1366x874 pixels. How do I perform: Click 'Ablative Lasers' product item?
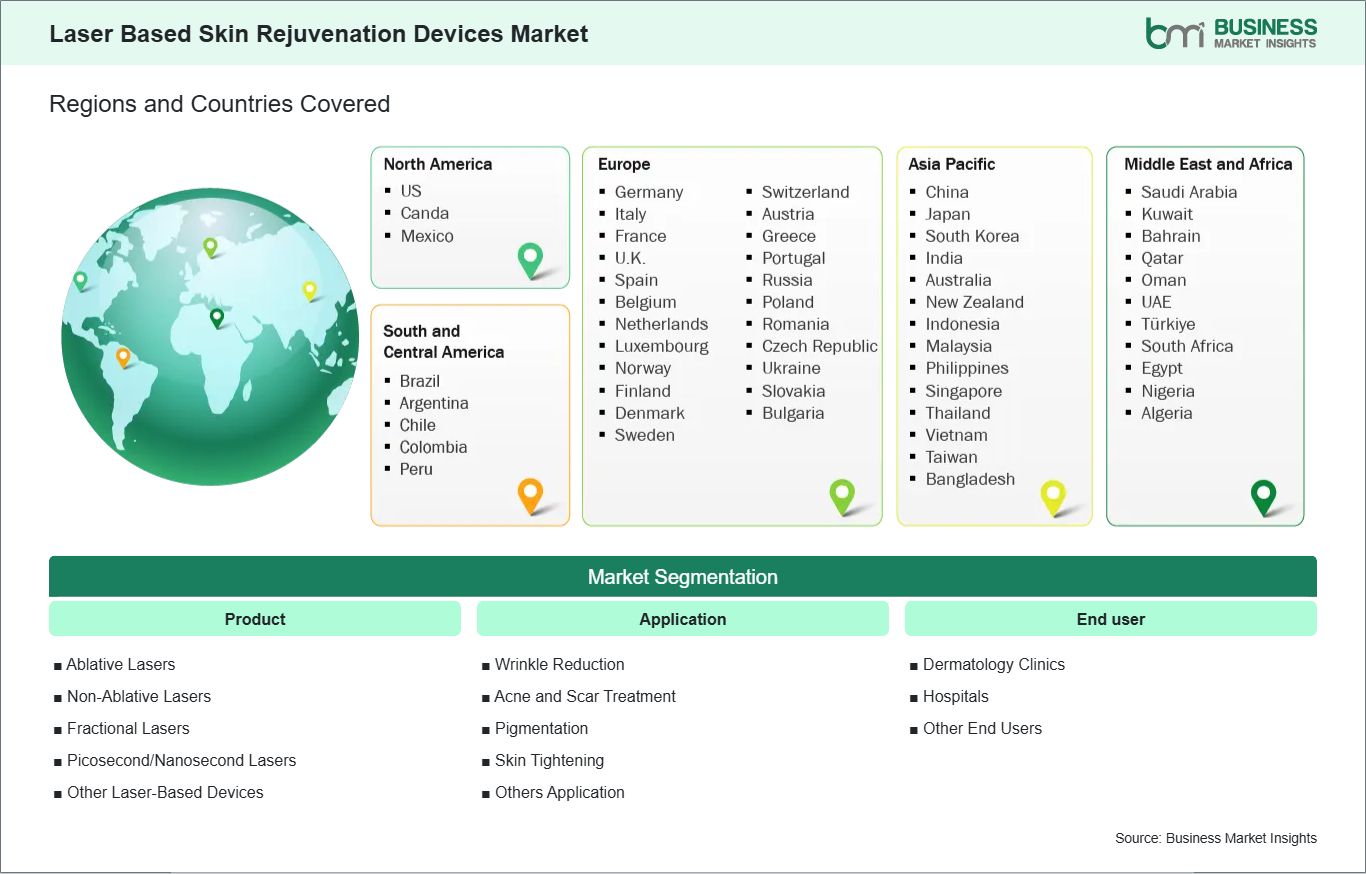[x=121, y=664]
